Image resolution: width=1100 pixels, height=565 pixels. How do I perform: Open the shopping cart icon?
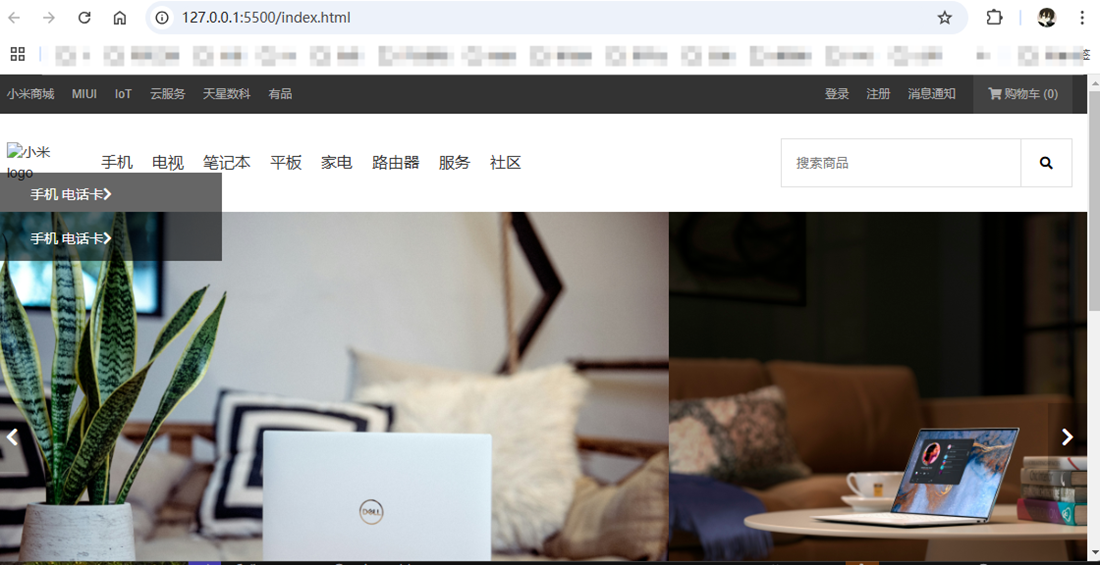click(x=995, y=93)
